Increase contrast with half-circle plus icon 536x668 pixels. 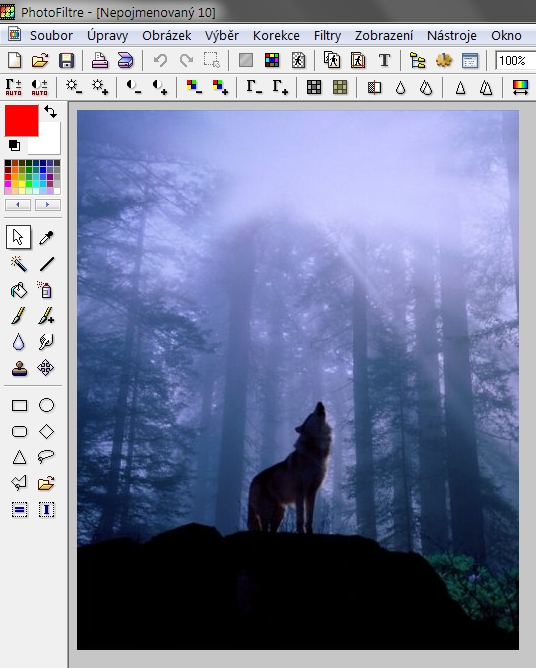[160, 87]
